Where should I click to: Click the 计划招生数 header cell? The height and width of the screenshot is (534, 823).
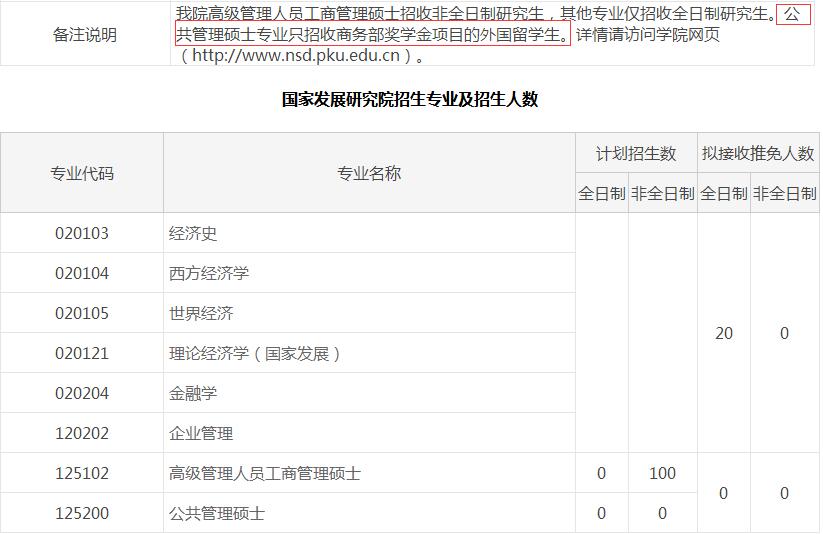636,153
